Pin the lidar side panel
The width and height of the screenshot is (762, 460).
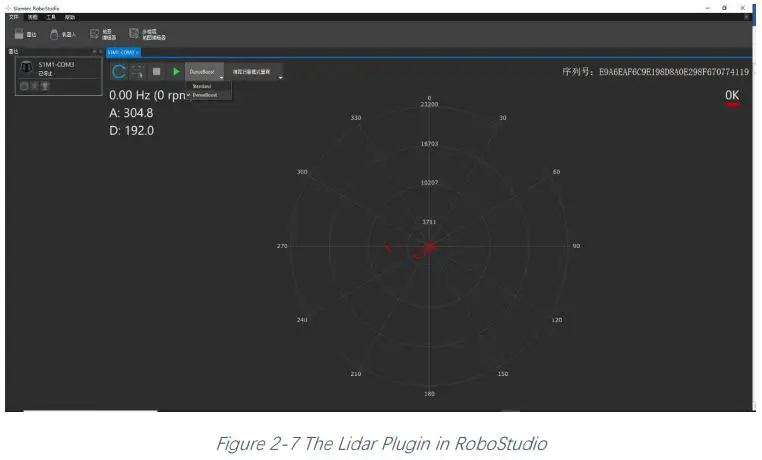point(95,51)
